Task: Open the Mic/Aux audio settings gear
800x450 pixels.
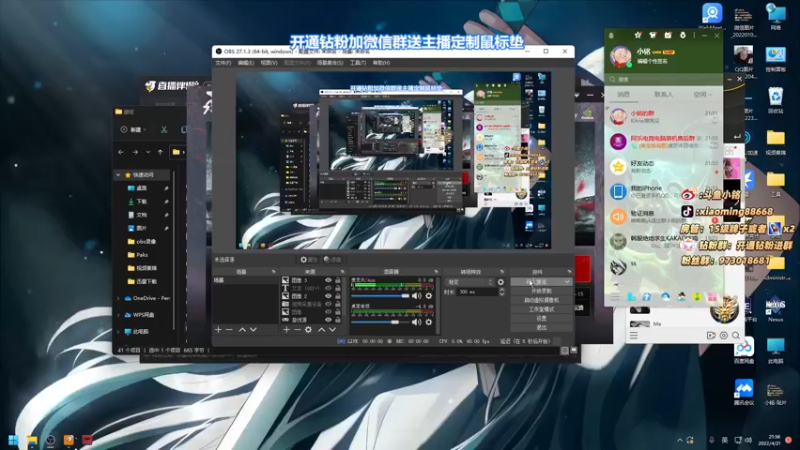Action: click(429, 296)
